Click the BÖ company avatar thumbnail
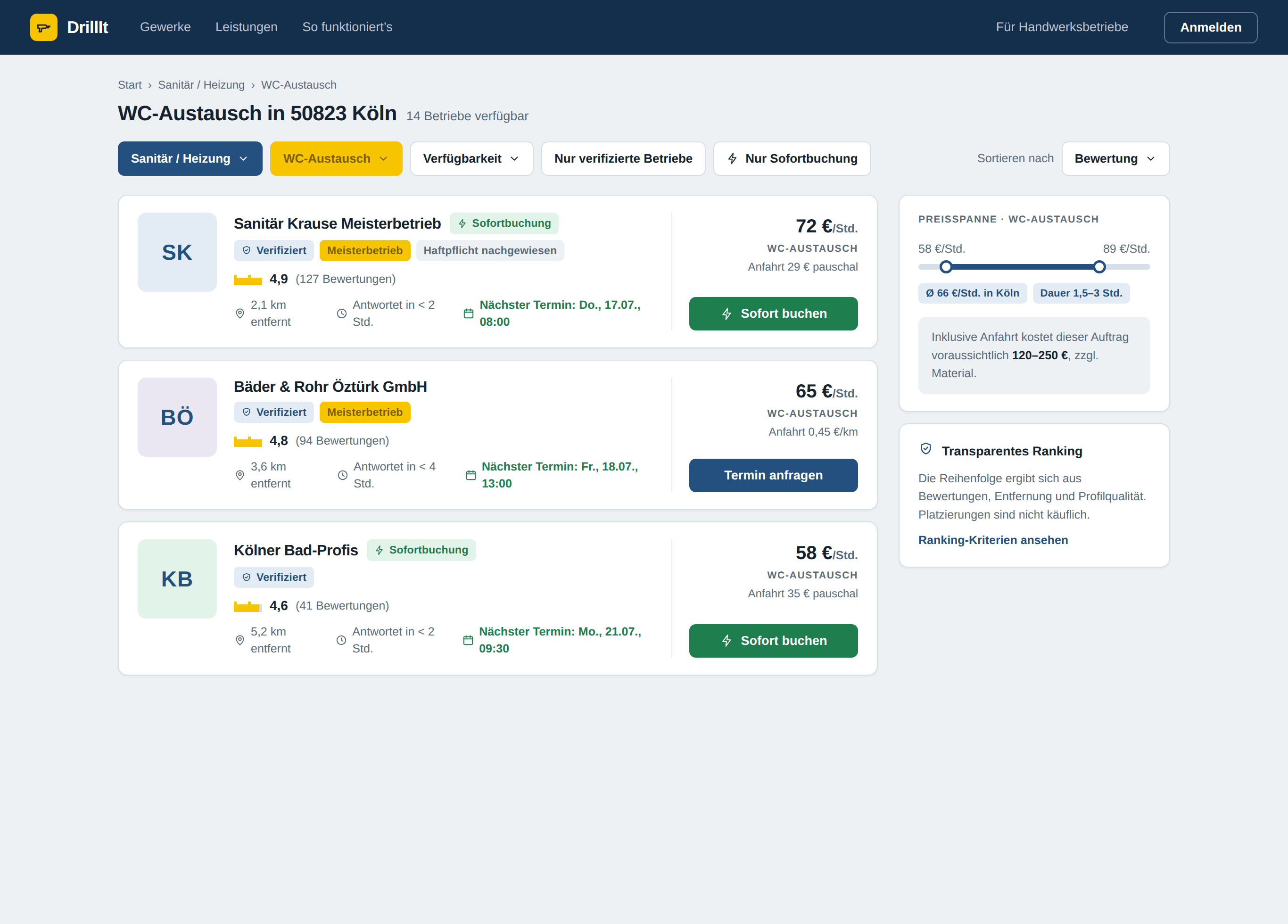 coord(177,417)
